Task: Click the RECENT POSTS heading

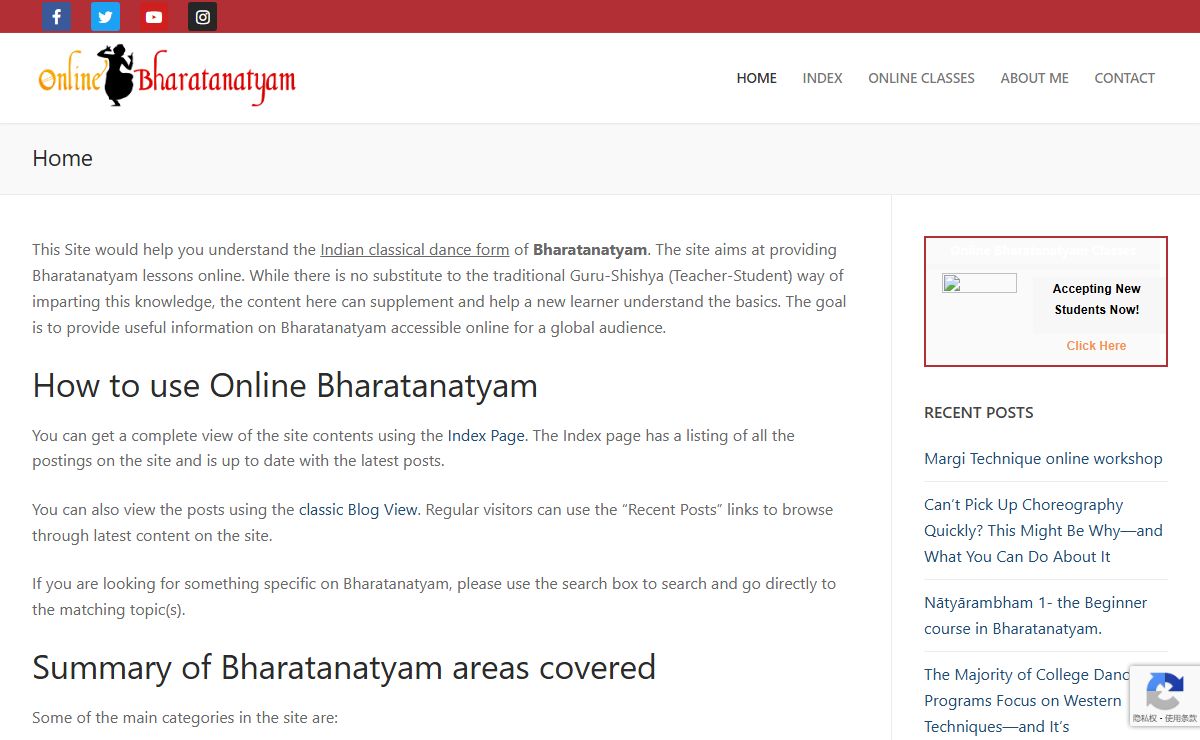Action: click(979, 412)
